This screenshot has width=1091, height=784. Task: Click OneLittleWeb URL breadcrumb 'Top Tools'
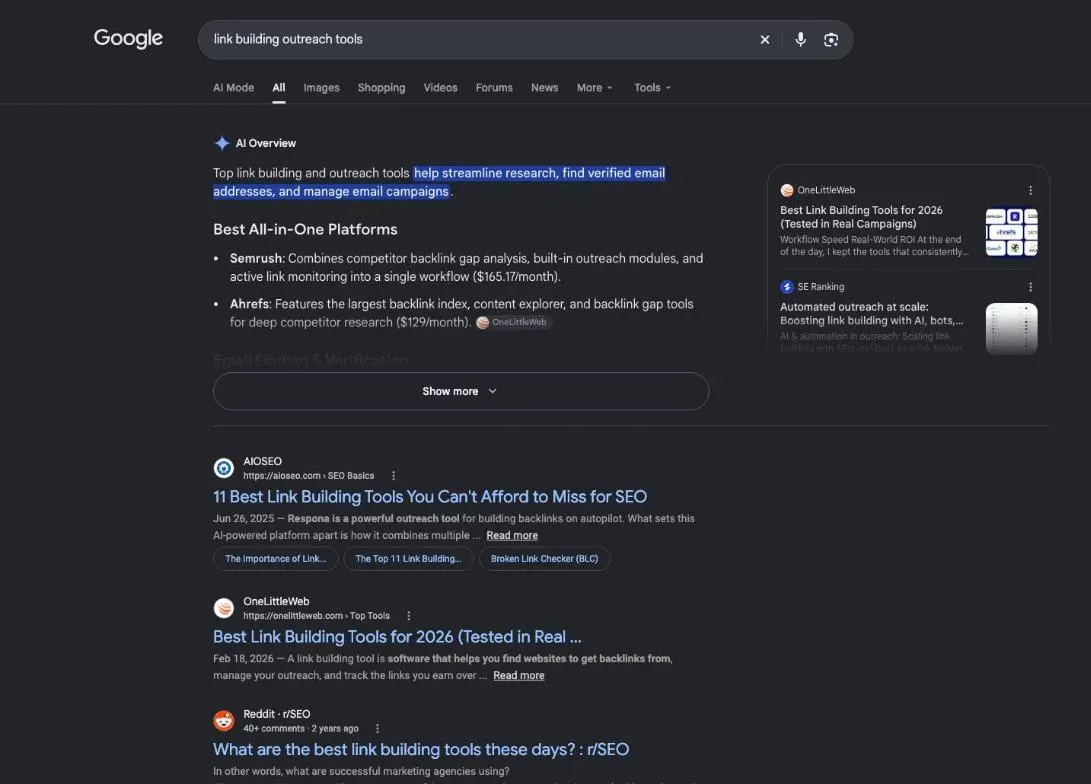coord(369,616)
